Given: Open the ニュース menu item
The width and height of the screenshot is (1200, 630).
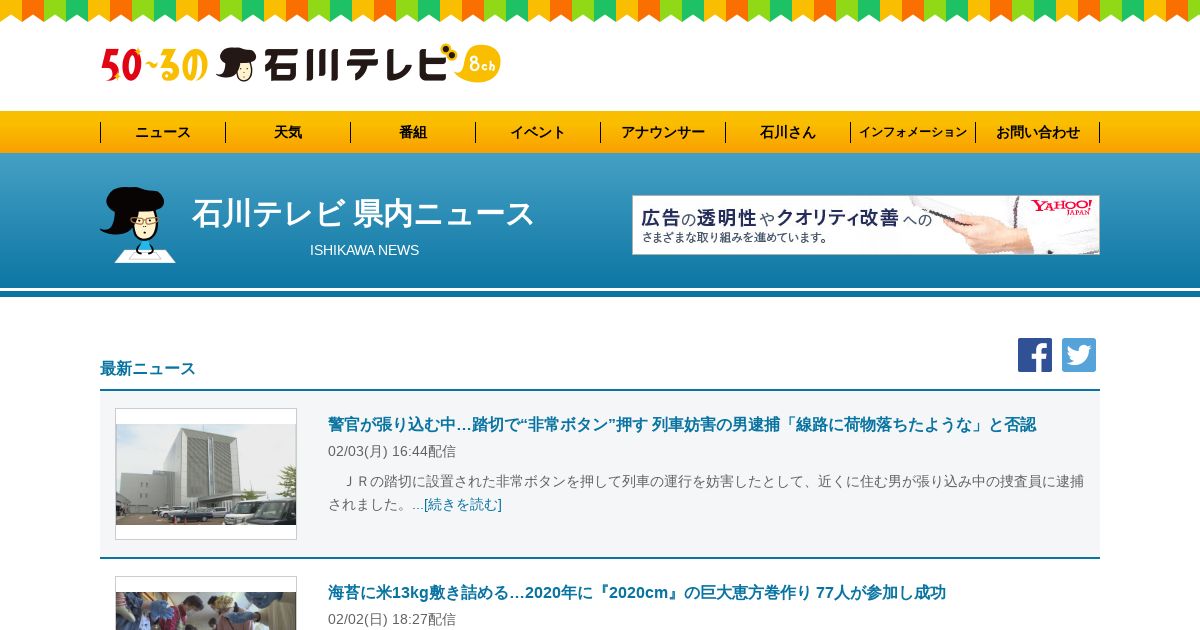Looking at the screenshot, I should coord(163,132).
